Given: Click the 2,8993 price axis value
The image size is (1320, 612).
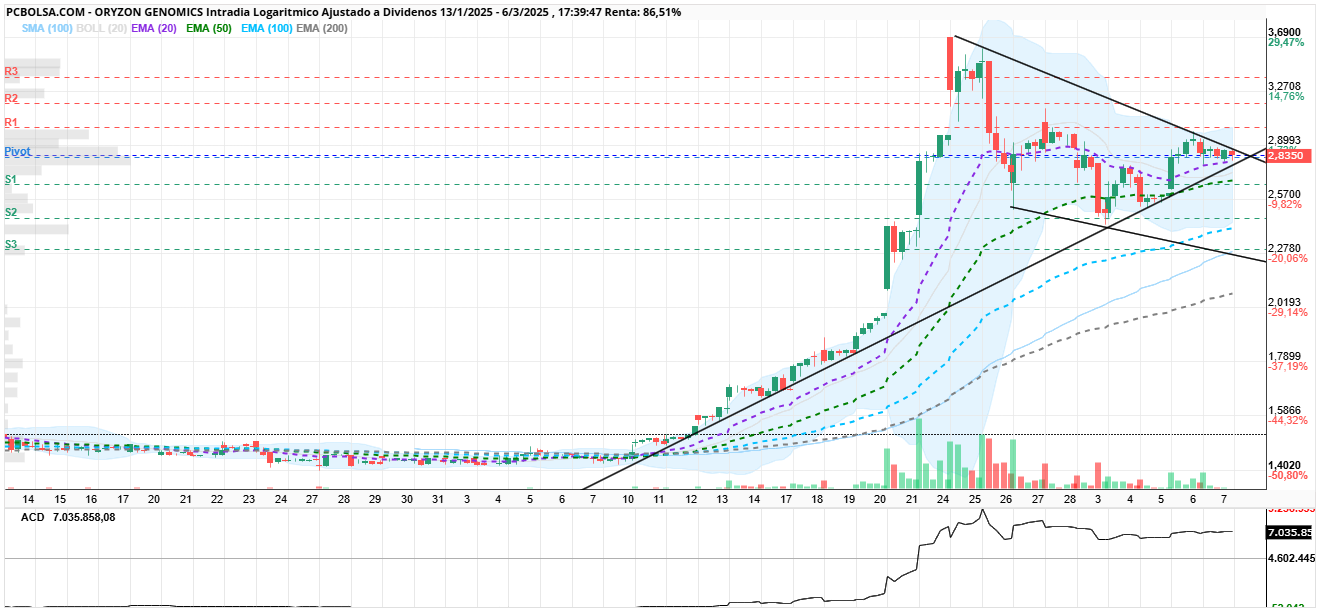Looking at the screenshot, I should pyautogui.click(x=1284, y=141).
